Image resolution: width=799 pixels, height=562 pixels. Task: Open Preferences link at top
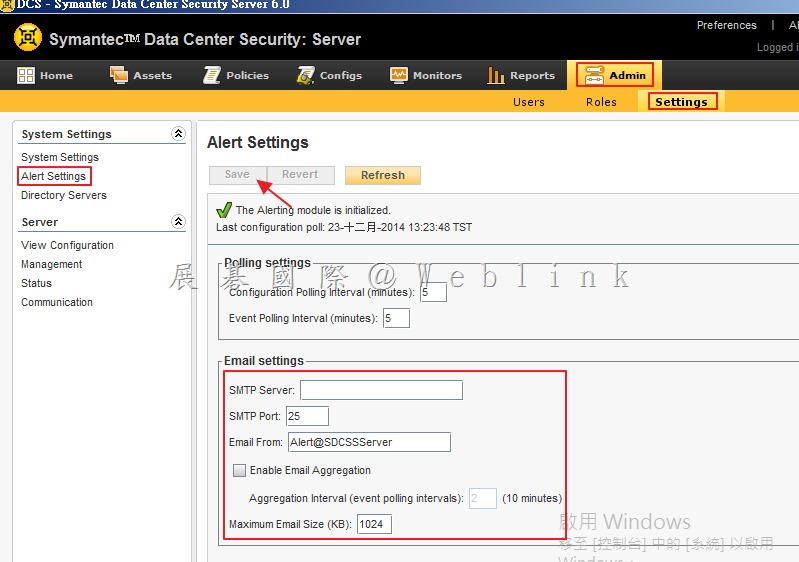[726, 25]
